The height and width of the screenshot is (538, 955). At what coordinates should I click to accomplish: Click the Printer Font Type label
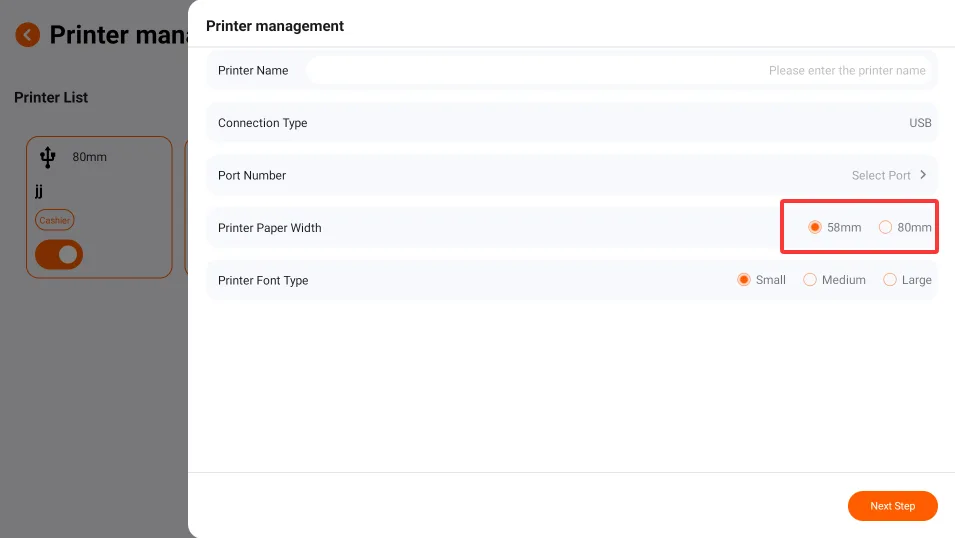pyautogui.click(x=263, y=280)
